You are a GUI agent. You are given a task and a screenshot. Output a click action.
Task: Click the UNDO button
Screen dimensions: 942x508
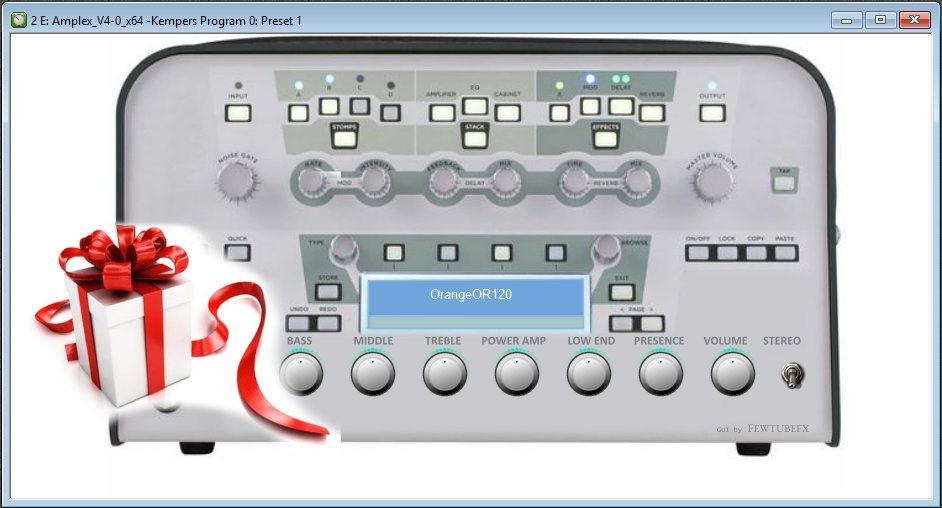[x=299, y=324]
